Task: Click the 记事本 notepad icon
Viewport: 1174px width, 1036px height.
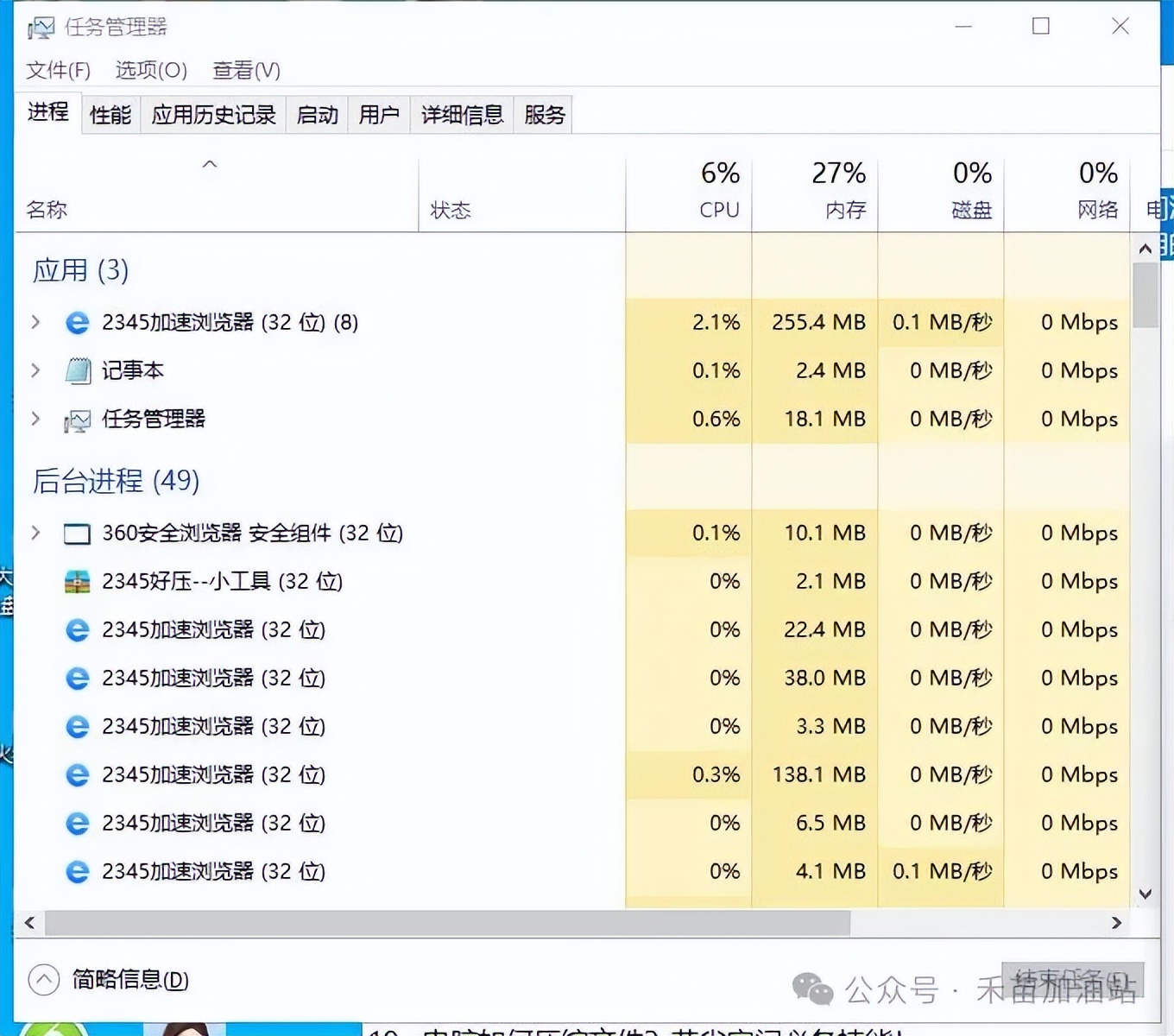Action: (77, 371)
